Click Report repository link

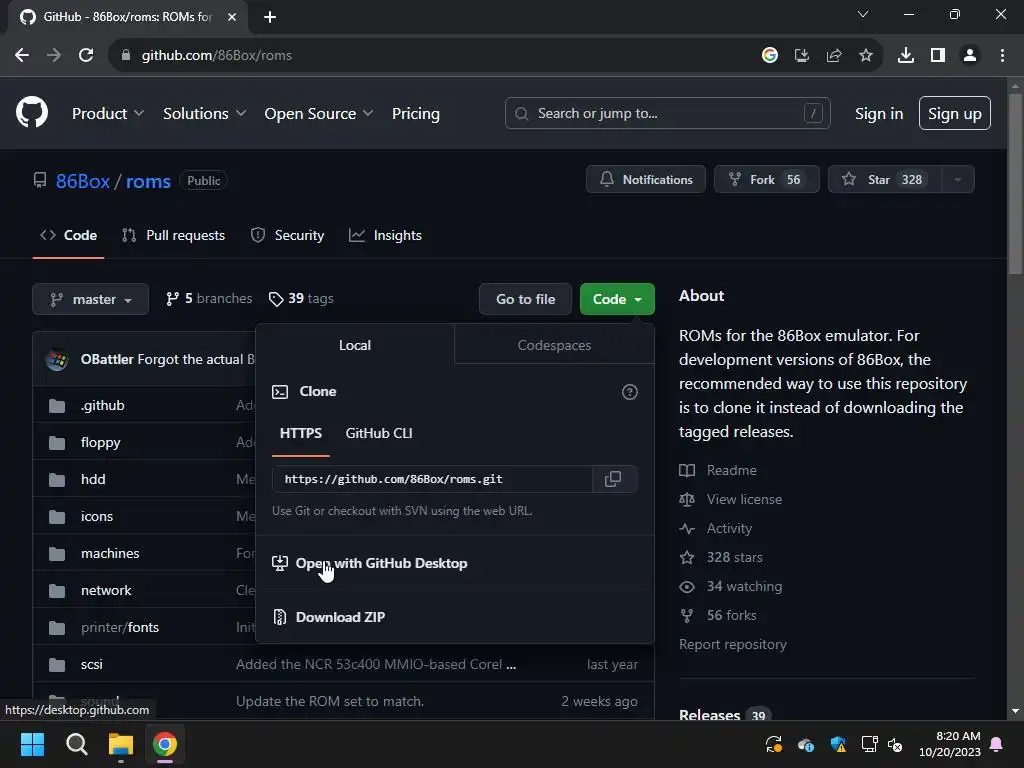[733, 645]
